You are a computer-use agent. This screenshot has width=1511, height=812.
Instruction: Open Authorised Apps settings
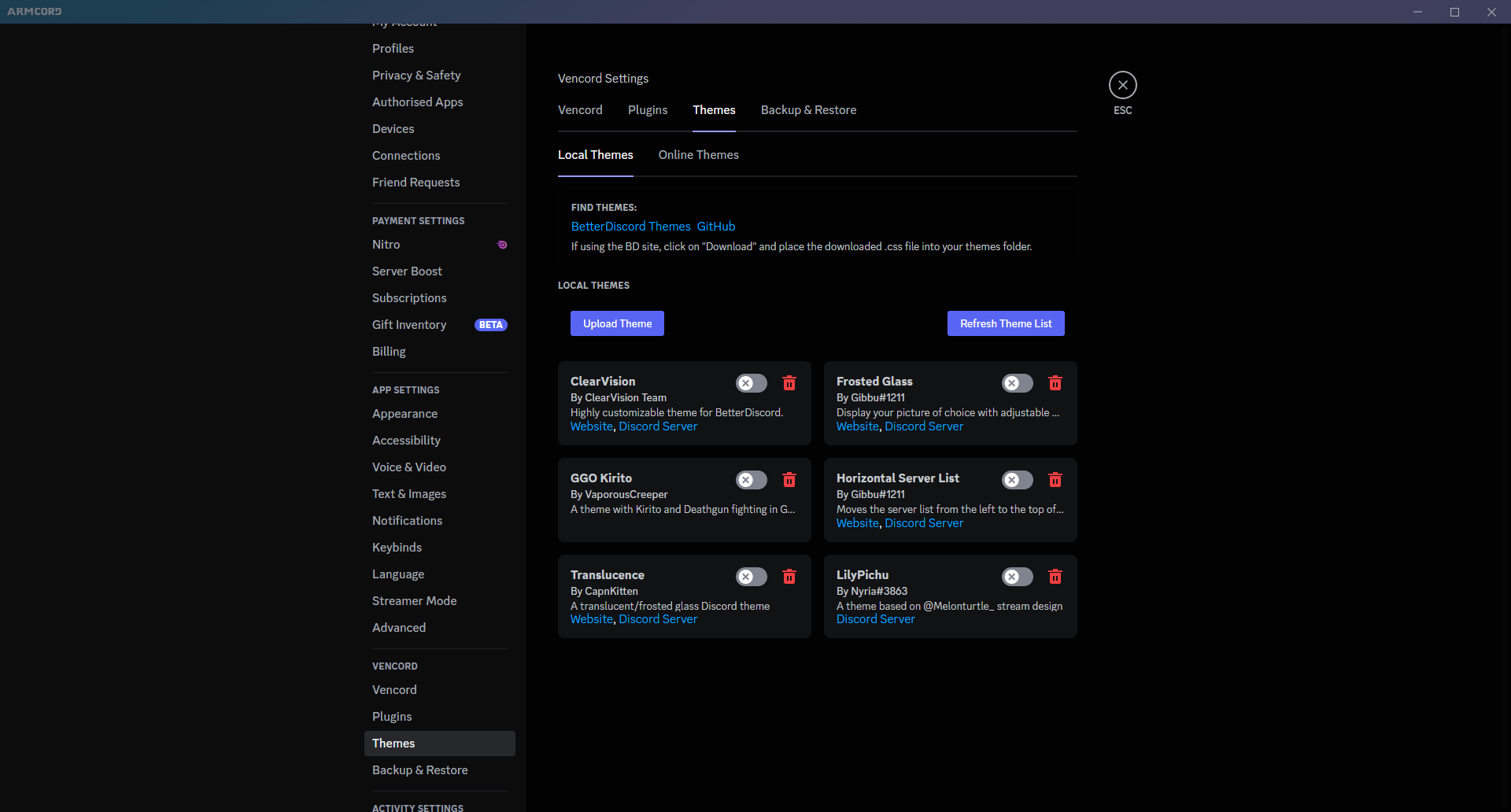pos(440,102)
